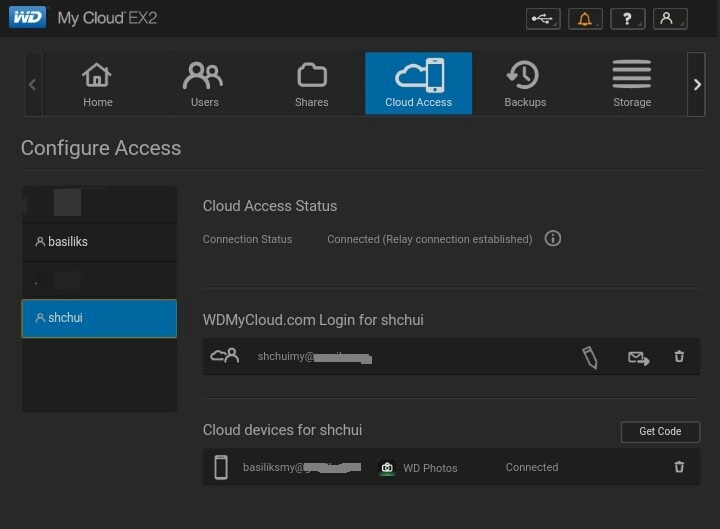Click the Connected status of WD Photos device
The width and height of the screenshot is (720, 529).
(532, 467)
